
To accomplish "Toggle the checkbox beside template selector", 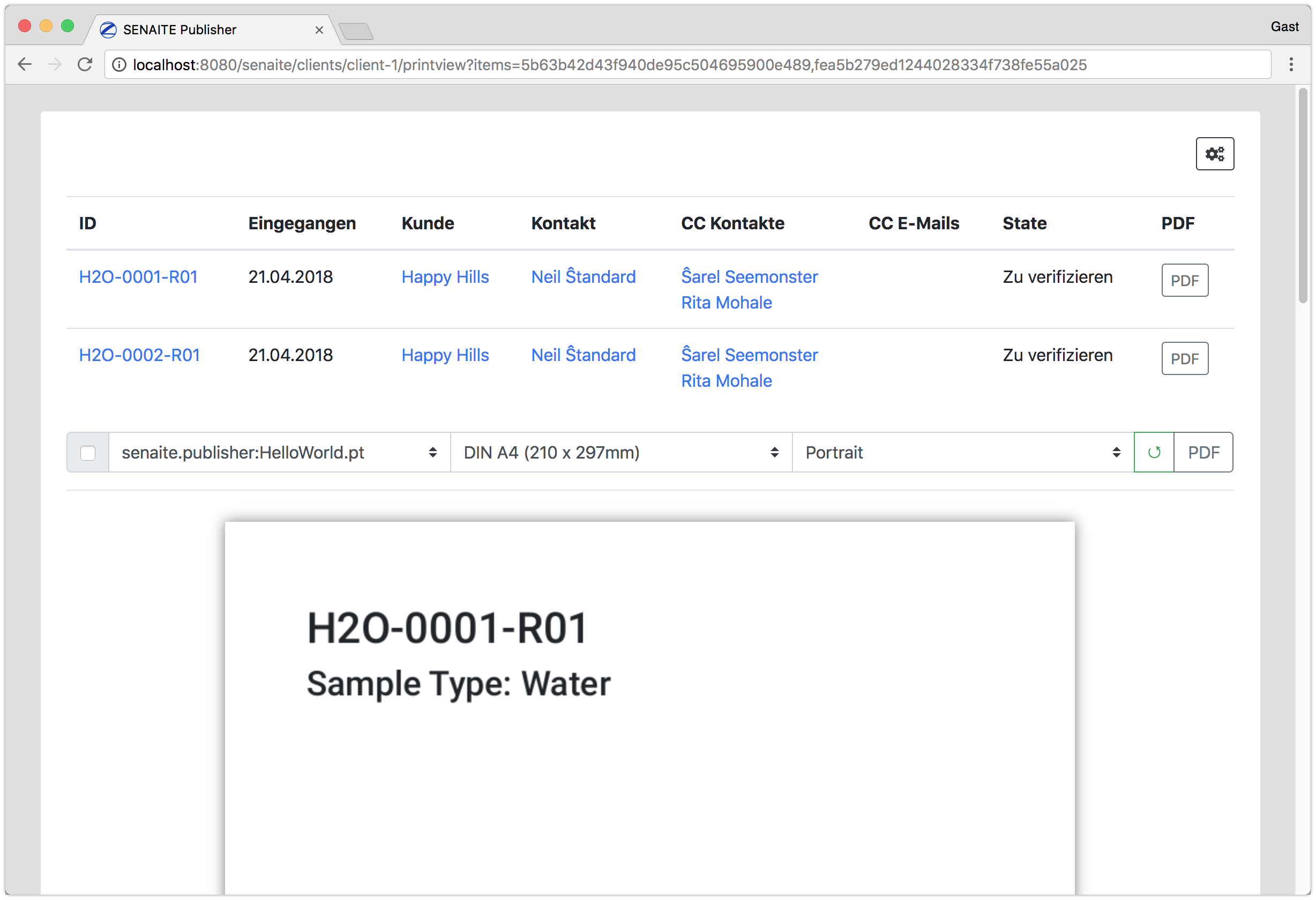I will [88, 453].
